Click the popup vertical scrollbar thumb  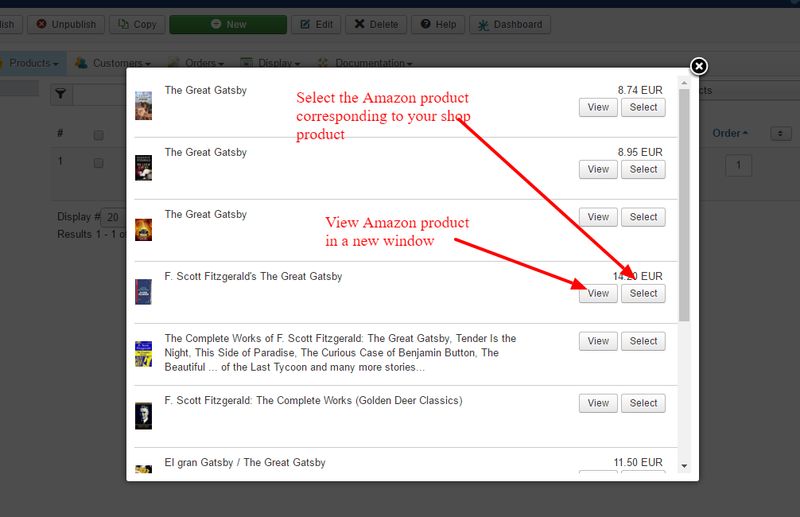pyautogui.click(x=684, y=205)
